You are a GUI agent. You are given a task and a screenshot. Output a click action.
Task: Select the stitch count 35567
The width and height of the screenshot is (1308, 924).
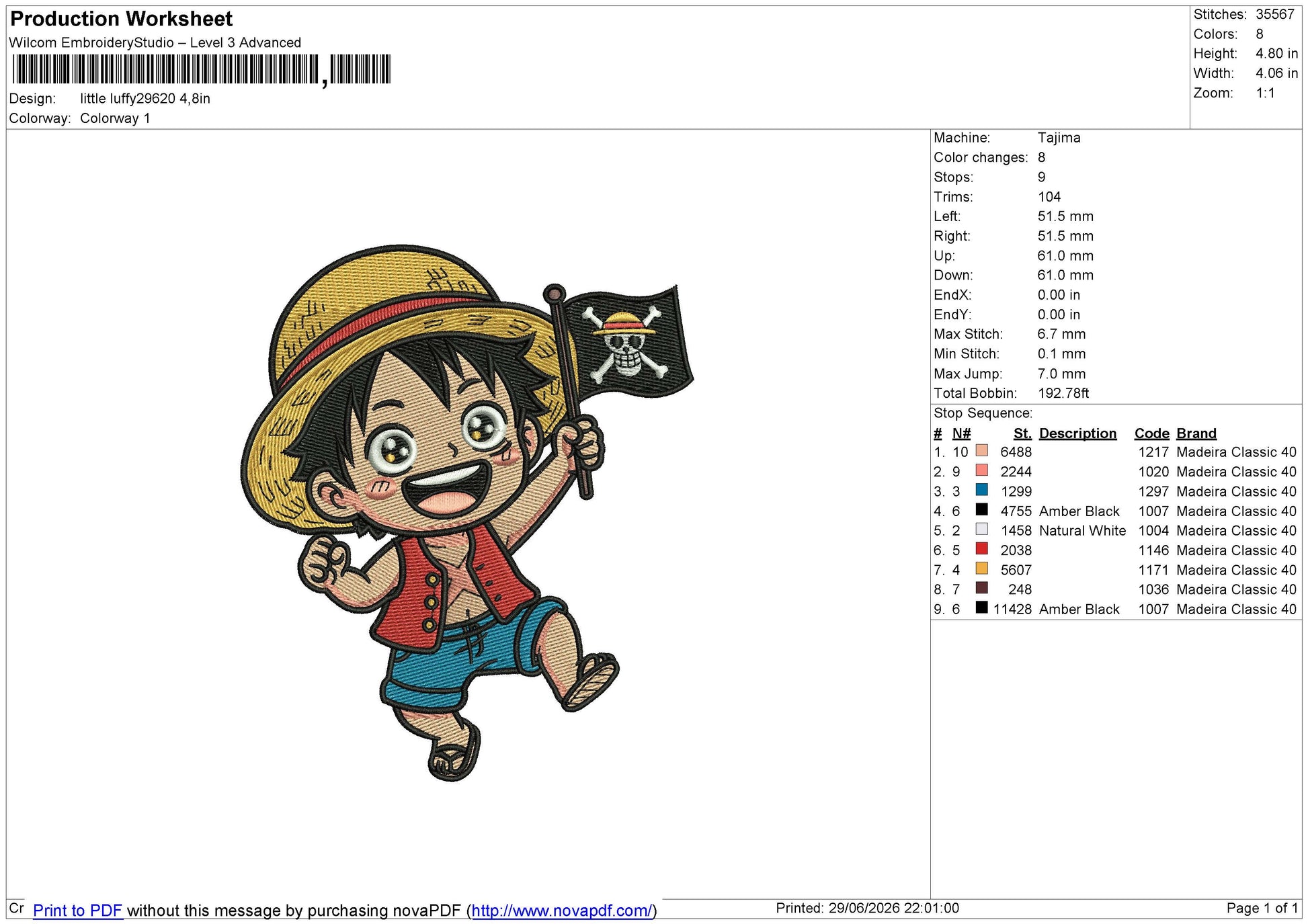(1275, 15)
